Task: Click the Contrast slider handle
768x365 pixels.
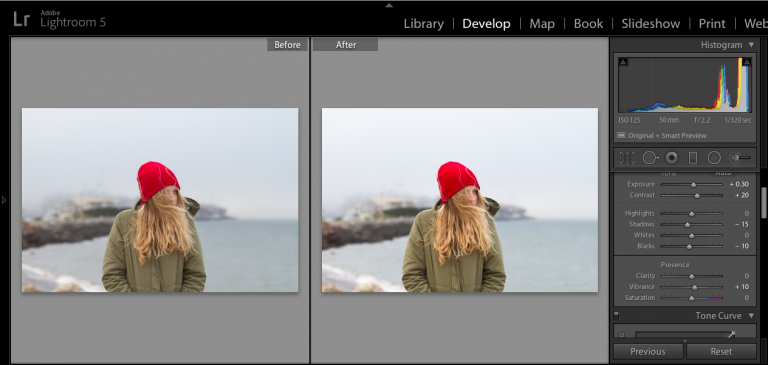Action: point(697,195)
